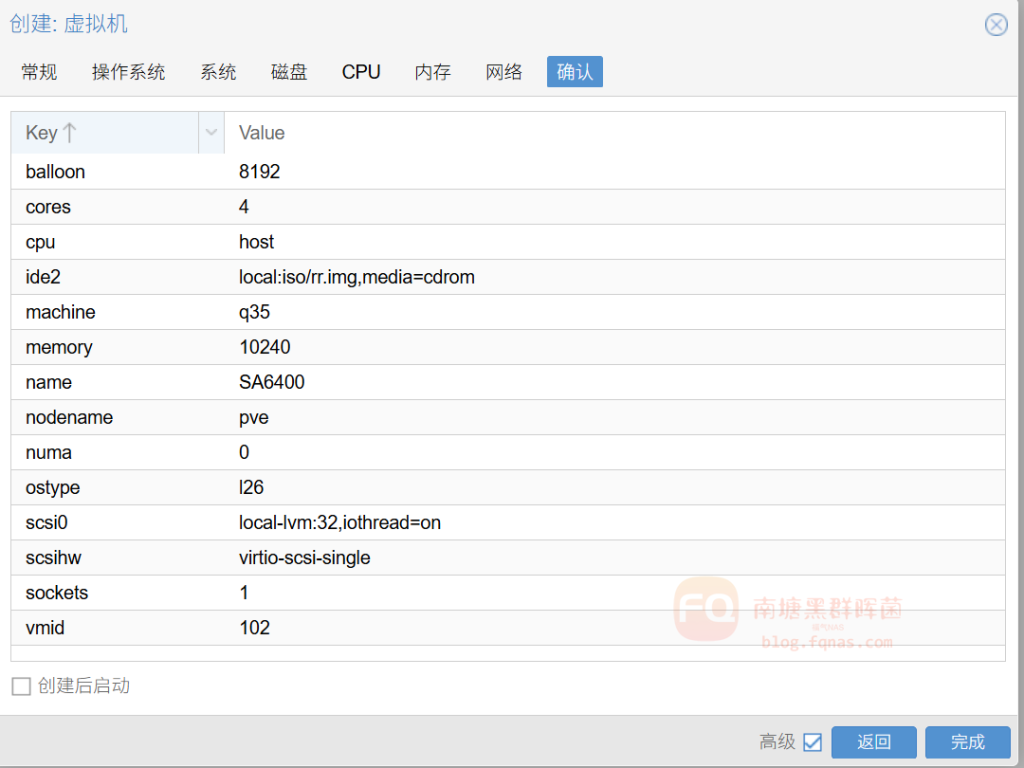The image size is (1024, 768).
Task: Click the 完成 finish button
Action: (x=967, y=742)
